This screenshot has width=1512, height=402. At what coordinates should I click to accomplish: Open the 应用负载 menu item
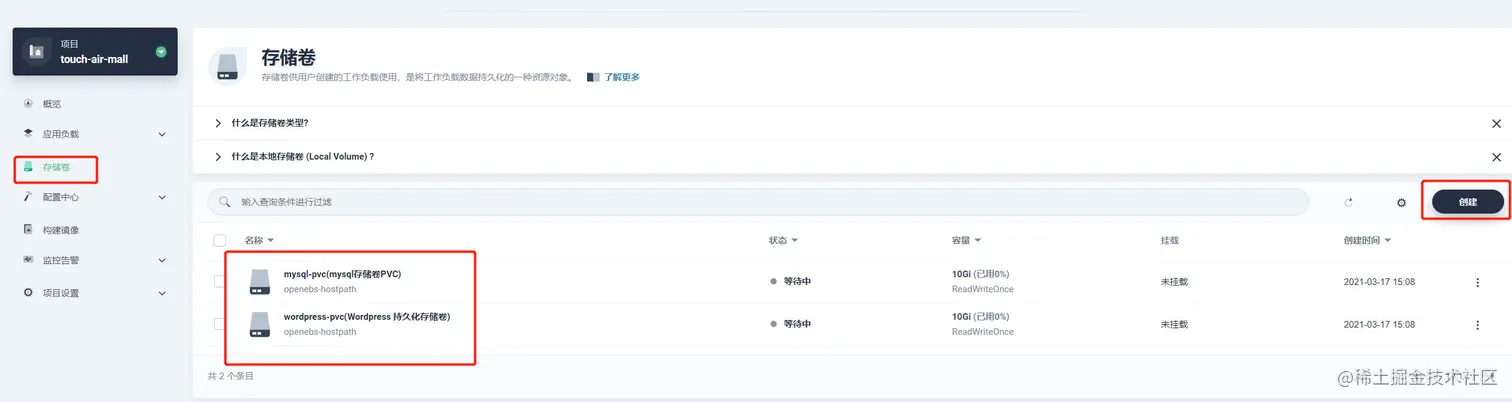[x=60, y=134]
